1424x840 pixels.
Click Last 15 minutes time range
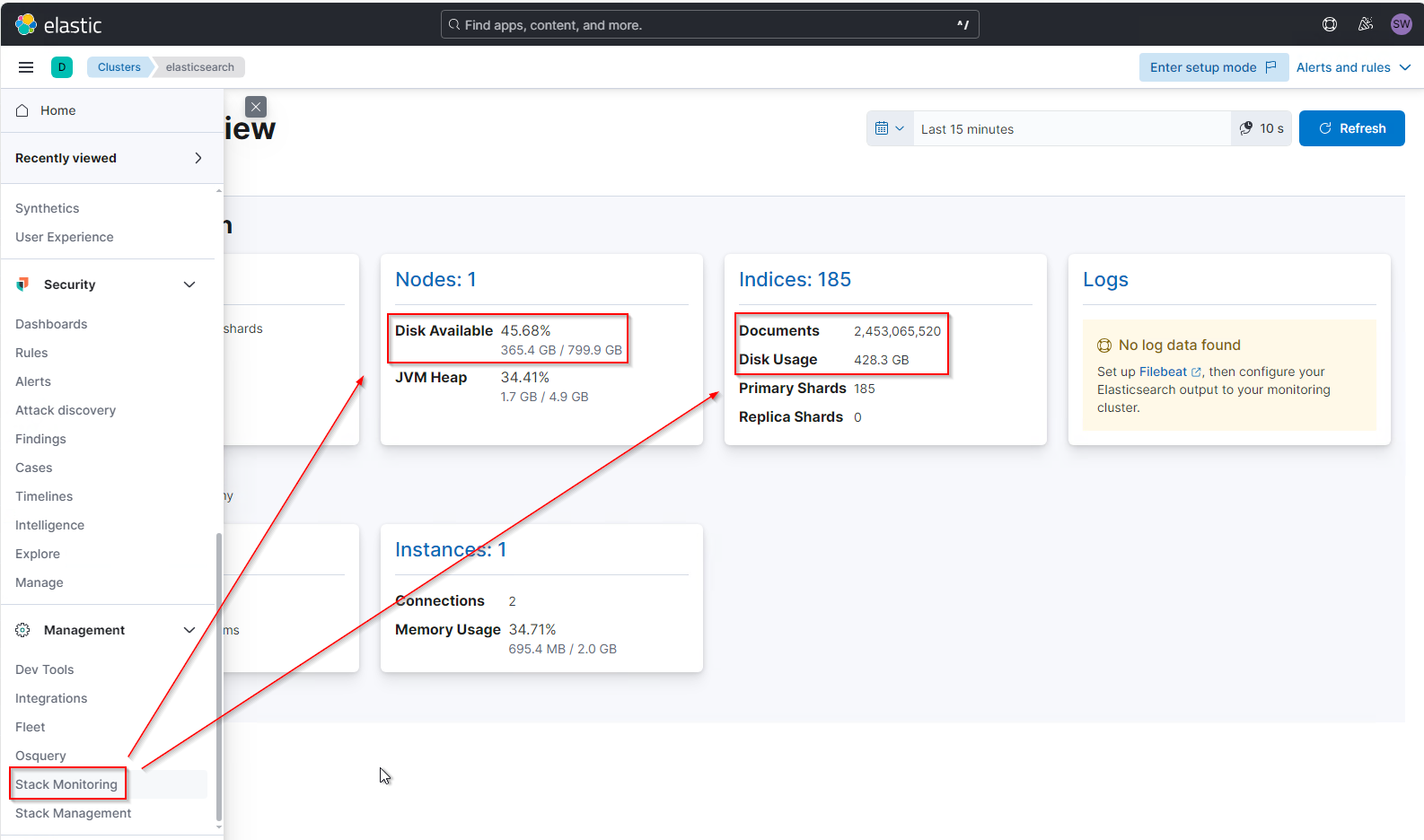click(1071, 129)
